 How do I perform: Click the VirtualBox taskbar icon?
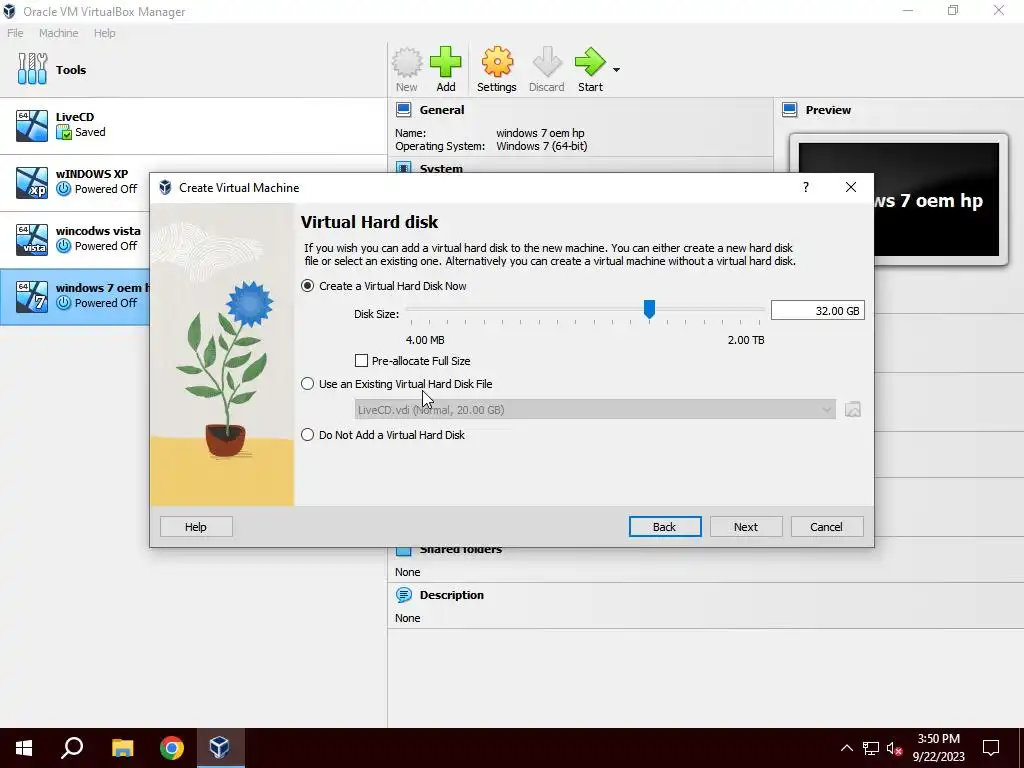tap(219, 748)
